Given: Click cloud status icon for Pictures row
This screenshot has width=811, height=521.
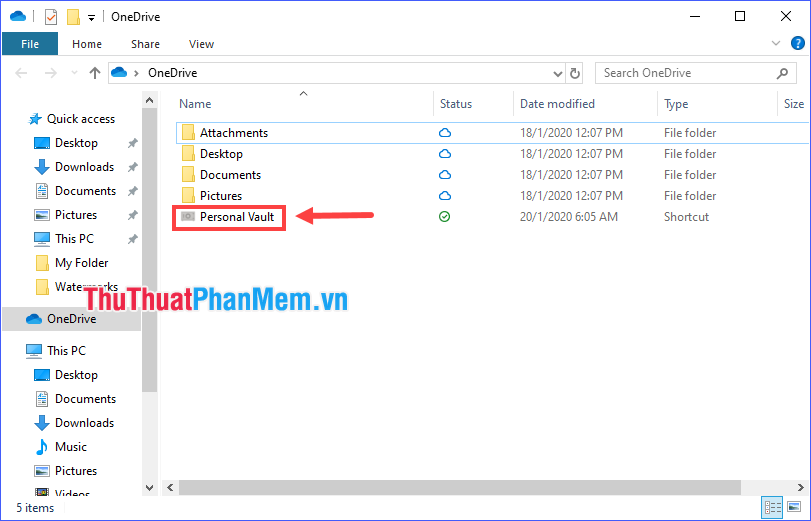Looking at the screenshot, I should coord(445,196).
